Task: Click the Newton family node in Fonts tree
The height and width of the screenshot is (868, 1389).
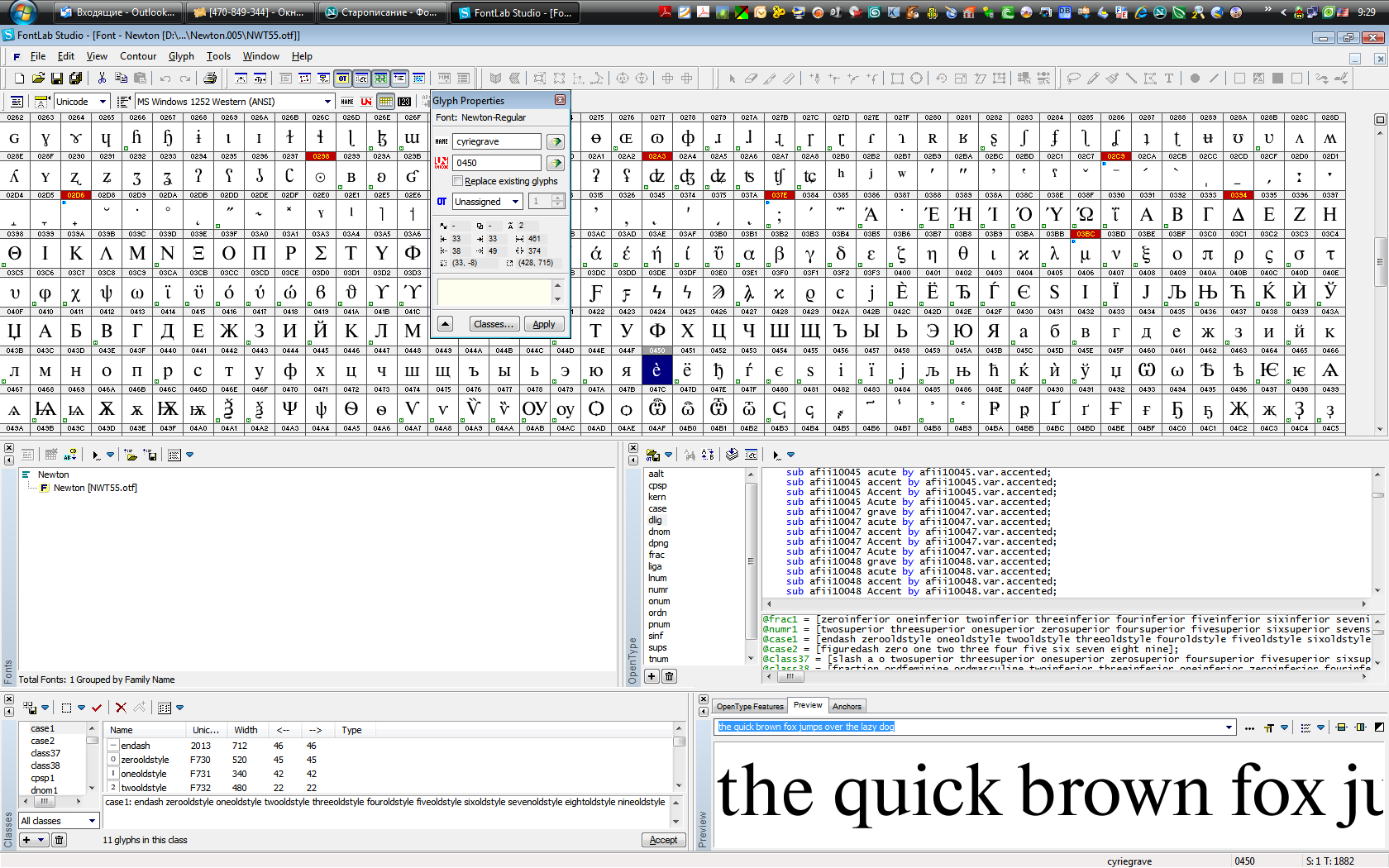Action: 53,475
